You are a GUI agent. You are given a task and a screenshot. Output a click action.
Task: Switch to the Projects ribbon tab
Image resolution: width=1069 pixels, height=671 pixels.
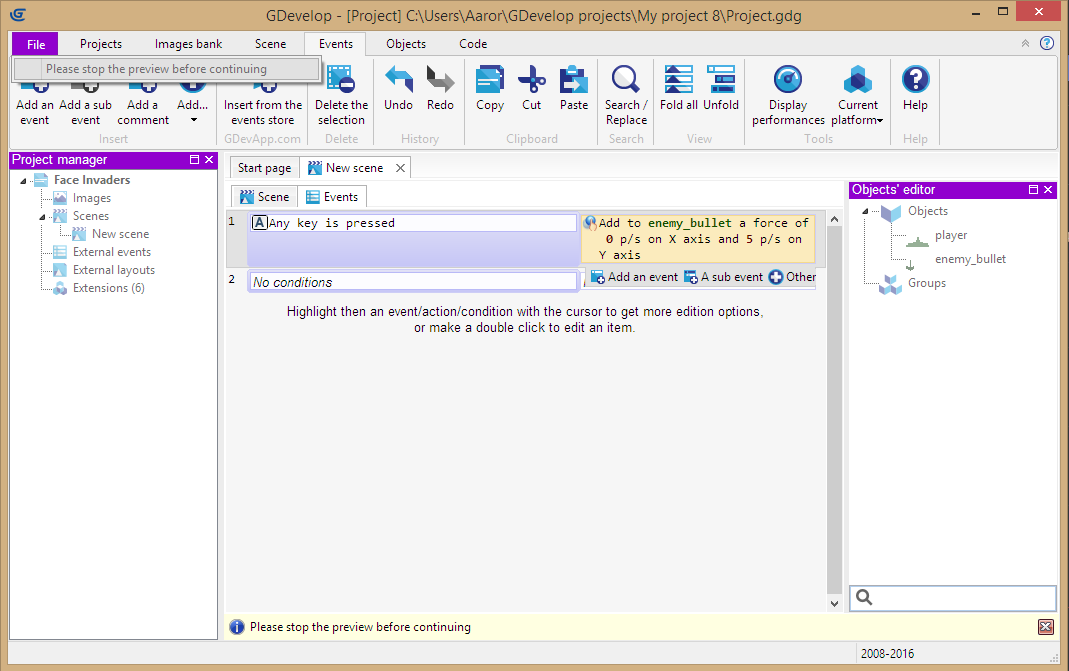tap(101, 44)
